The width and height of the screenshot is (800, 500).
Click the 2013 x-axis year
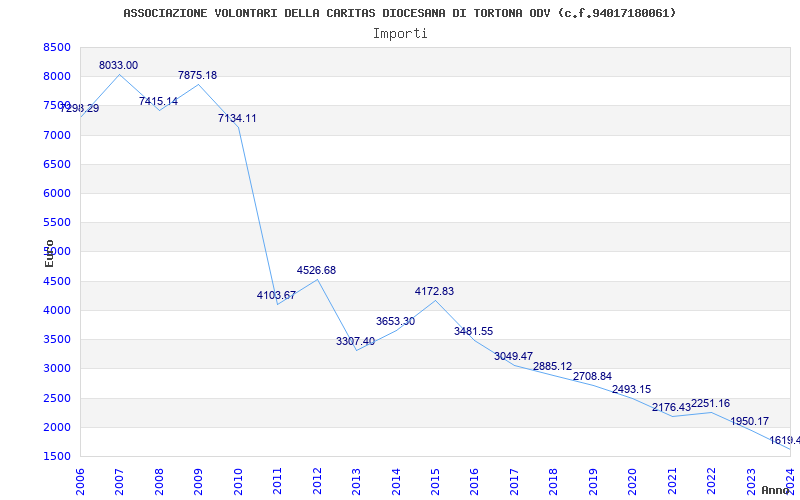356,482
